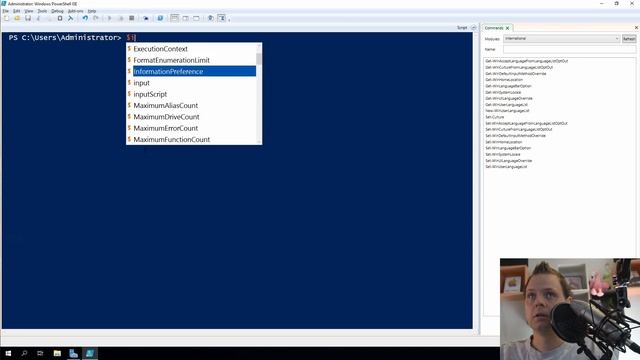Select Get-WinHomeLocation command
The width and height of the screenshot is (640, 360).
[504, 80]
